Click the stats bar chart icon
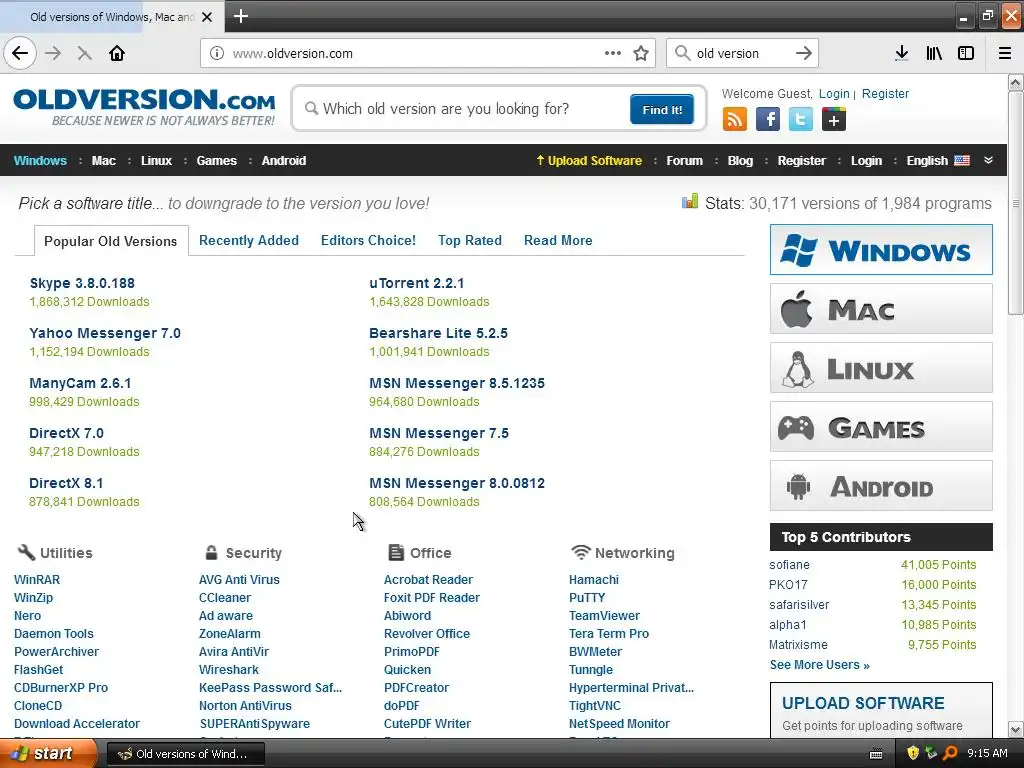1024x768 pixels. point(690,202)
